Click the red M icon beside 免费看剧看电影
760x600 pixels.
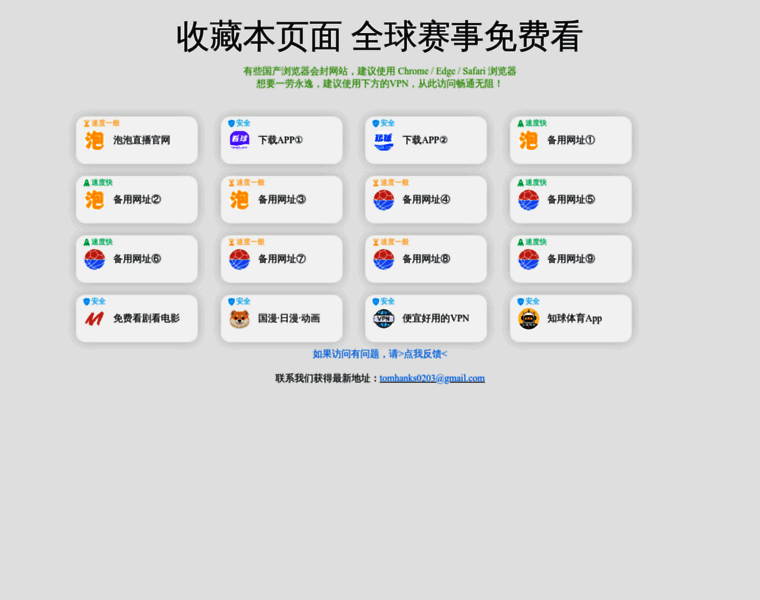[95, 318]
